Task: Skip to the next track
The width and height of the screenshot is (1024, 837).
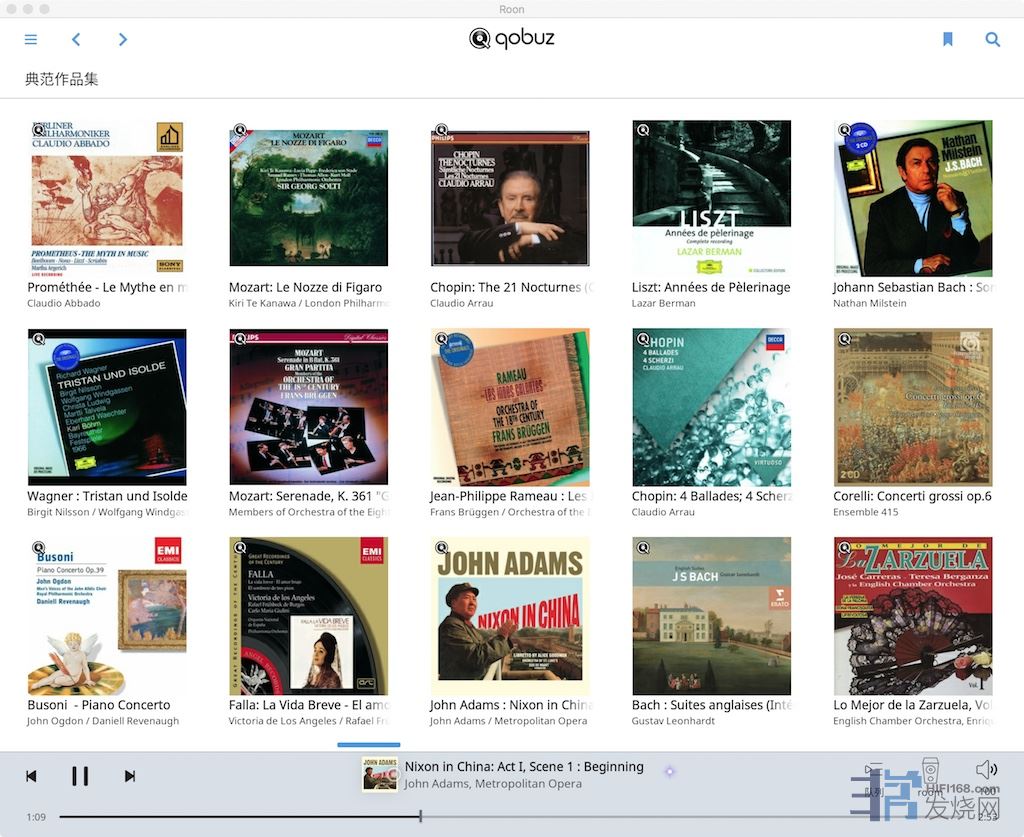Action: pos(130,776)
